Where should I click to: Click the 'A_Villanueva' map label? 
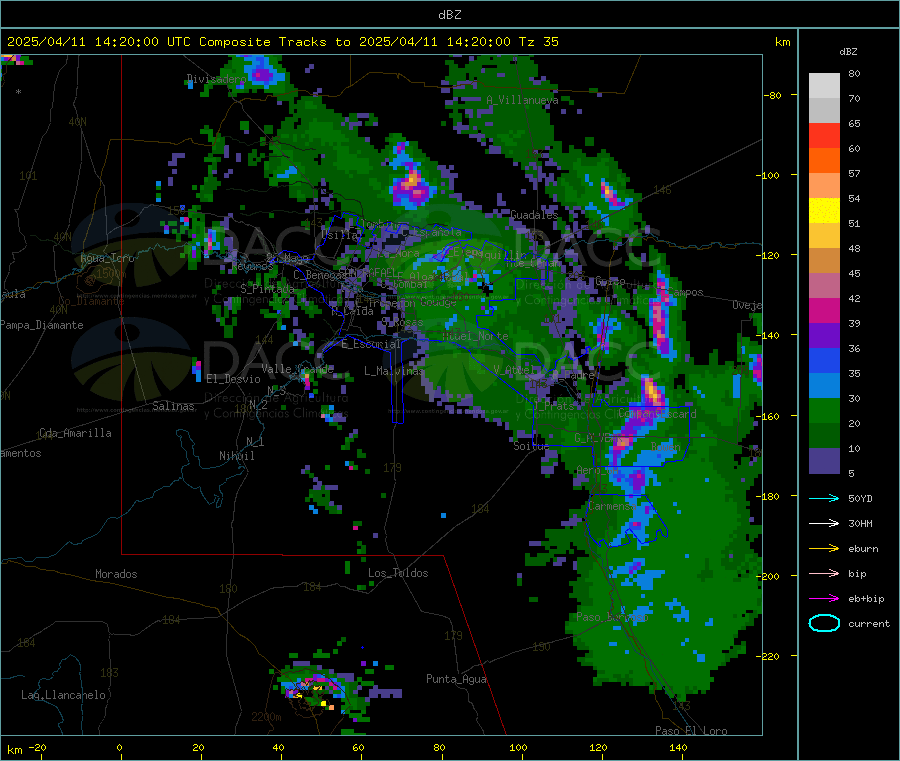(522, 100)
